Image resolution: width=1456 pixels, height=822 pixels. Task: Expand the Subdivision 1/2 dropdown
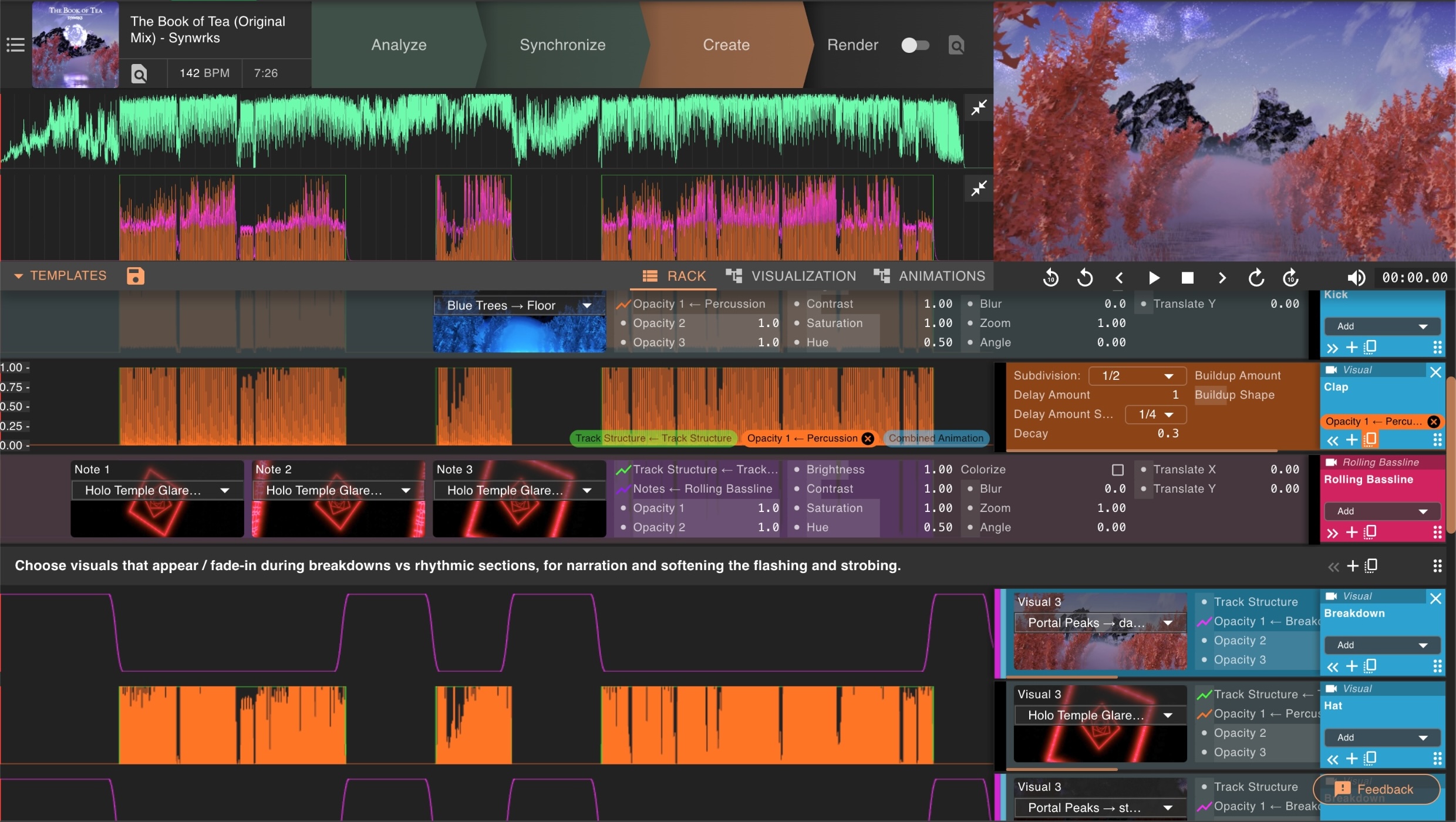[1135, 375]
